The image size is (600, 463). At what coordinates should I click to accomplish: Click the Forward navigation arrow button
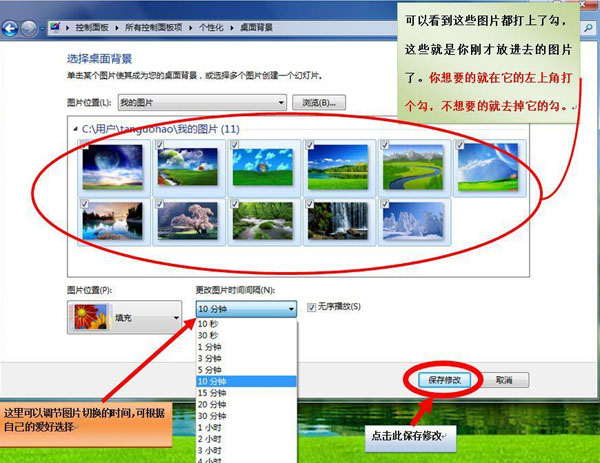tap(31, 28)
